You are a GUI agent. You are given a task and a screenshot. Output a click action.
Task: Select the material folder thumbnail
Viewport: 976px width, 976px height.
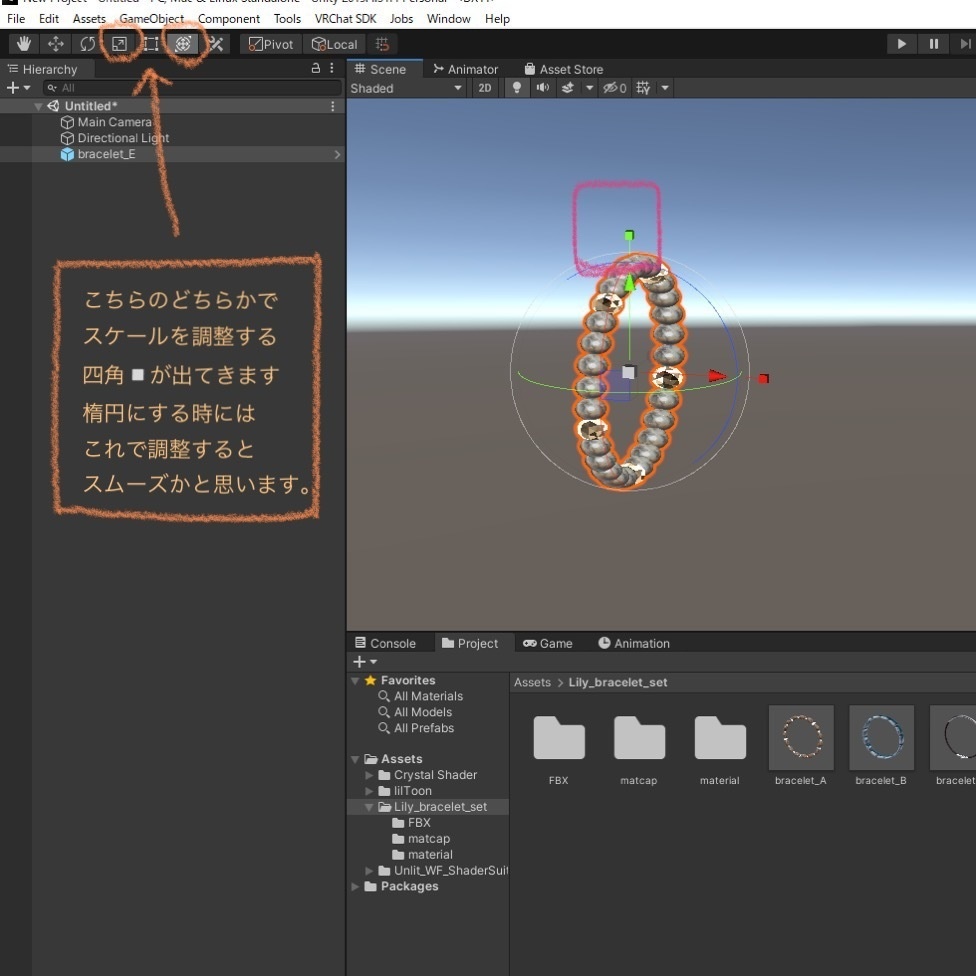point(720,738)
